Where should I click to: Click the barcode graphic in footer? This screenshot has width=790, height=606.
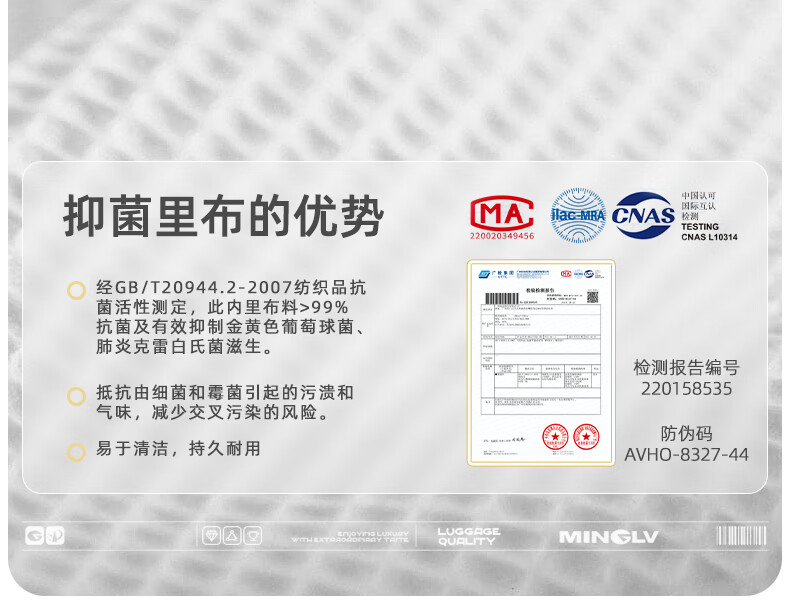point(741,535)
